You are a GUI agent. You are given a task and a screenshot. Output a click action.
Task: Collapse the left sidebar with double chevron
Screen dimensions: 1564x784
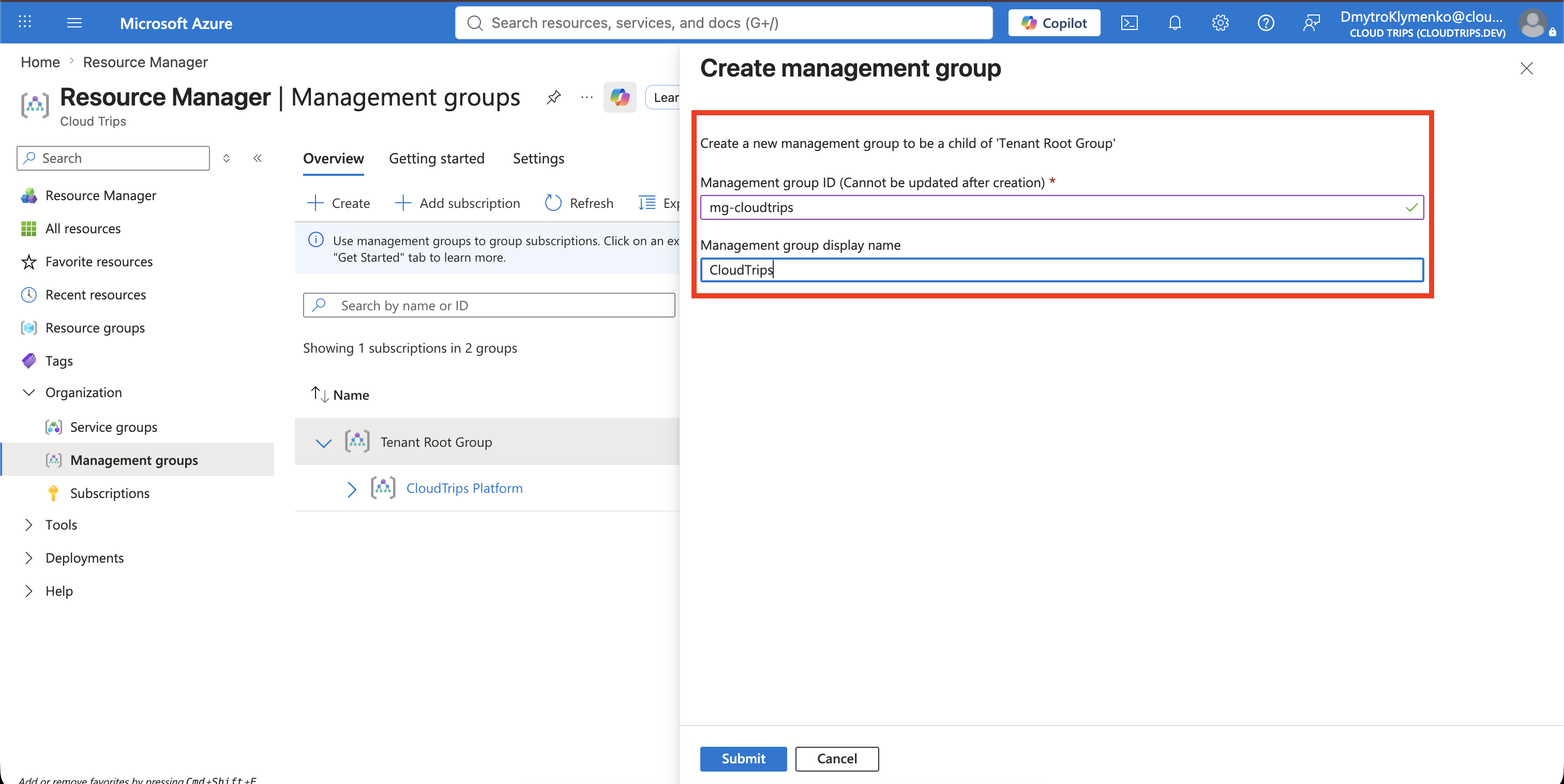(258, 158)
